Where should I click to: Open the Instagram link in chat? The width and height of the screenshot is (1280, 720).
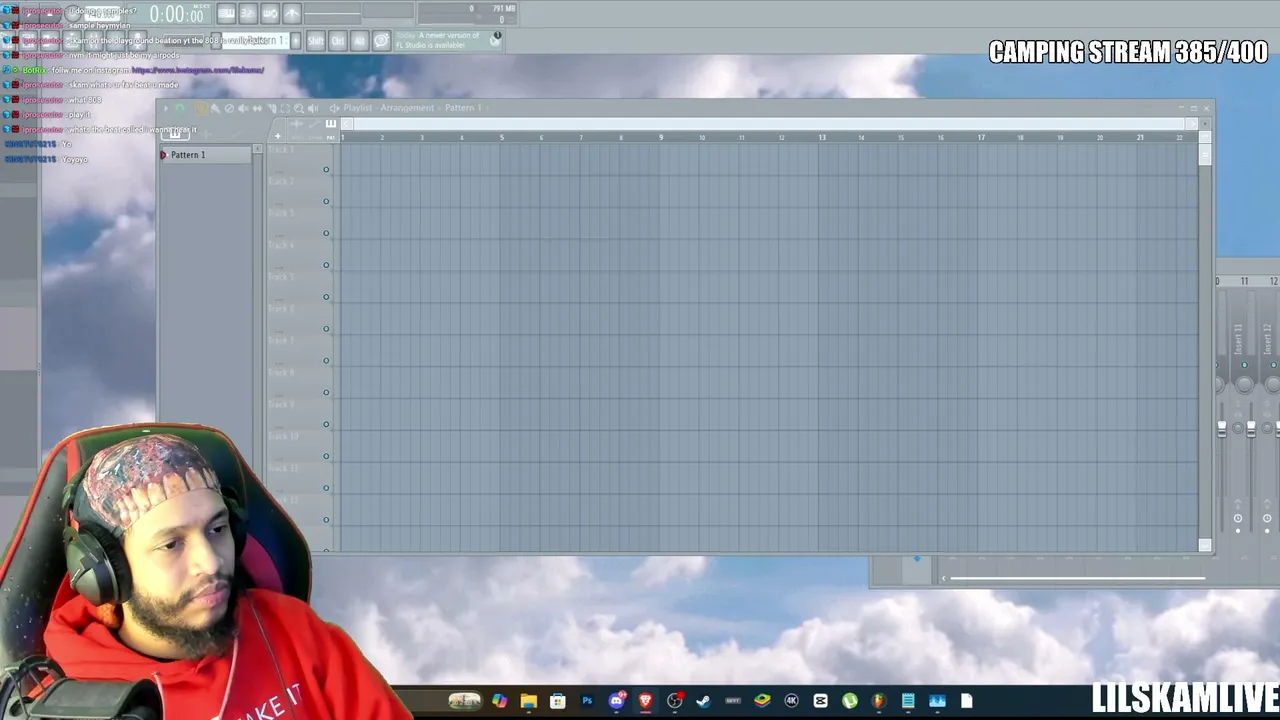(x=198, y=70)
